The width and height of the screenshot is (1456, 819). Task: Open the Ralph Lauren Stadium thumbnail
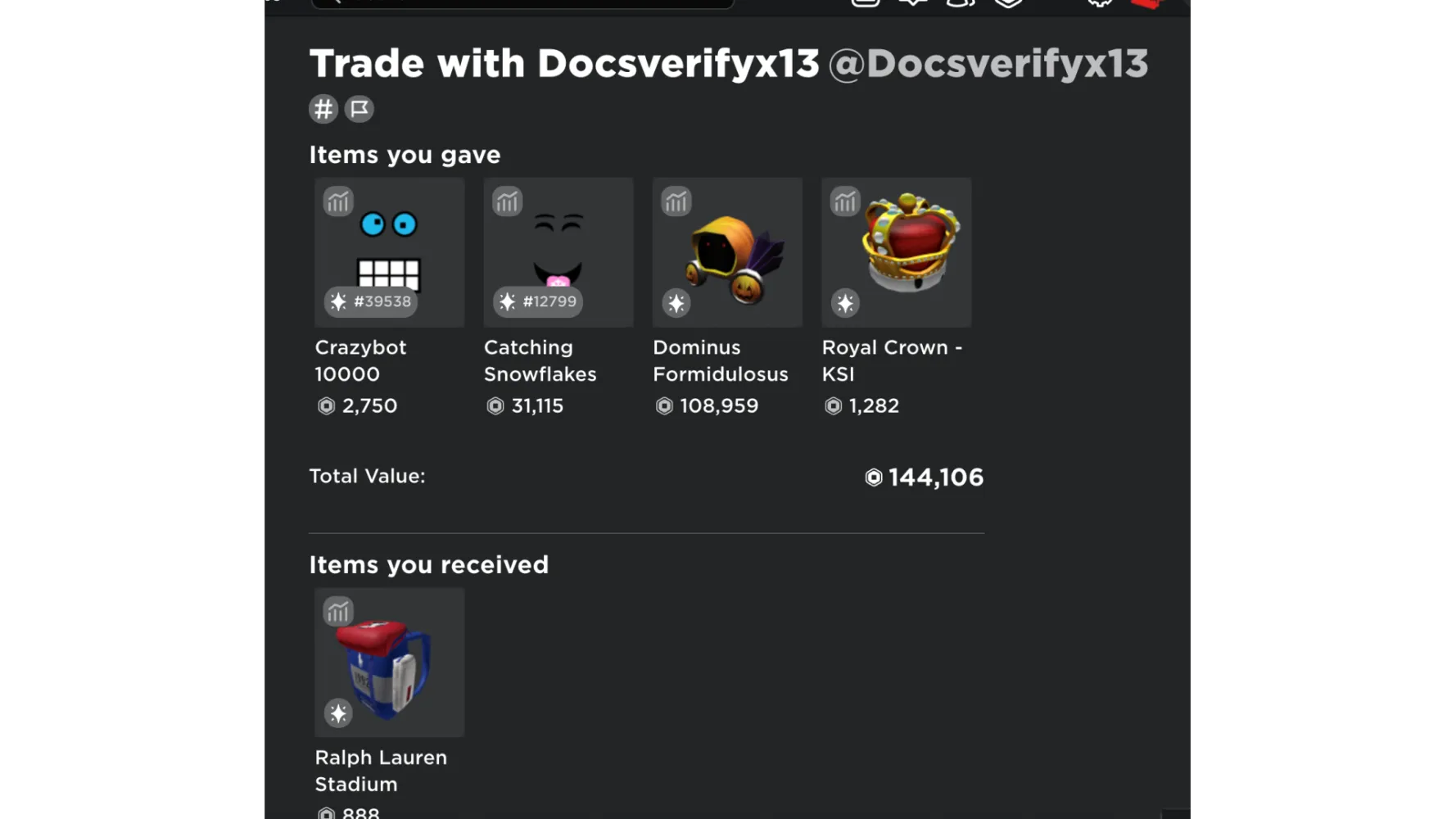[390, 662]
